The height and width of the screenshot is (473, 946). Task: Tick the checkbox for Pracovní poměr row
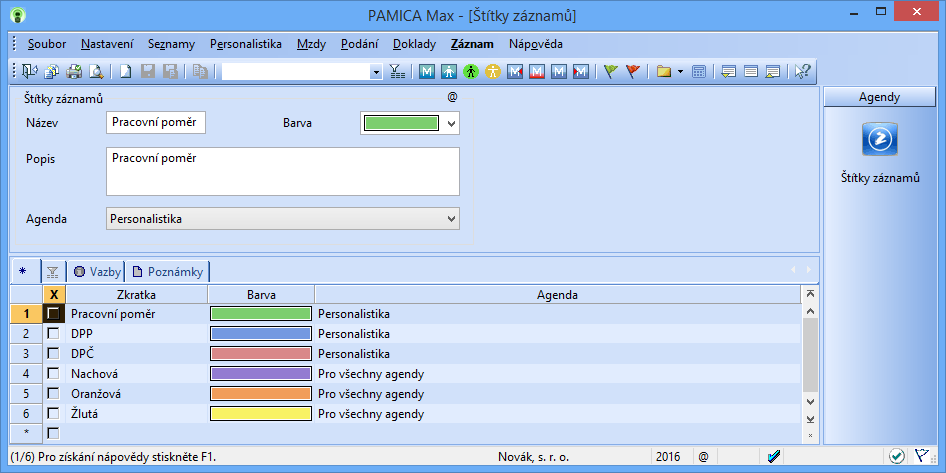click(x=54, y=313)
